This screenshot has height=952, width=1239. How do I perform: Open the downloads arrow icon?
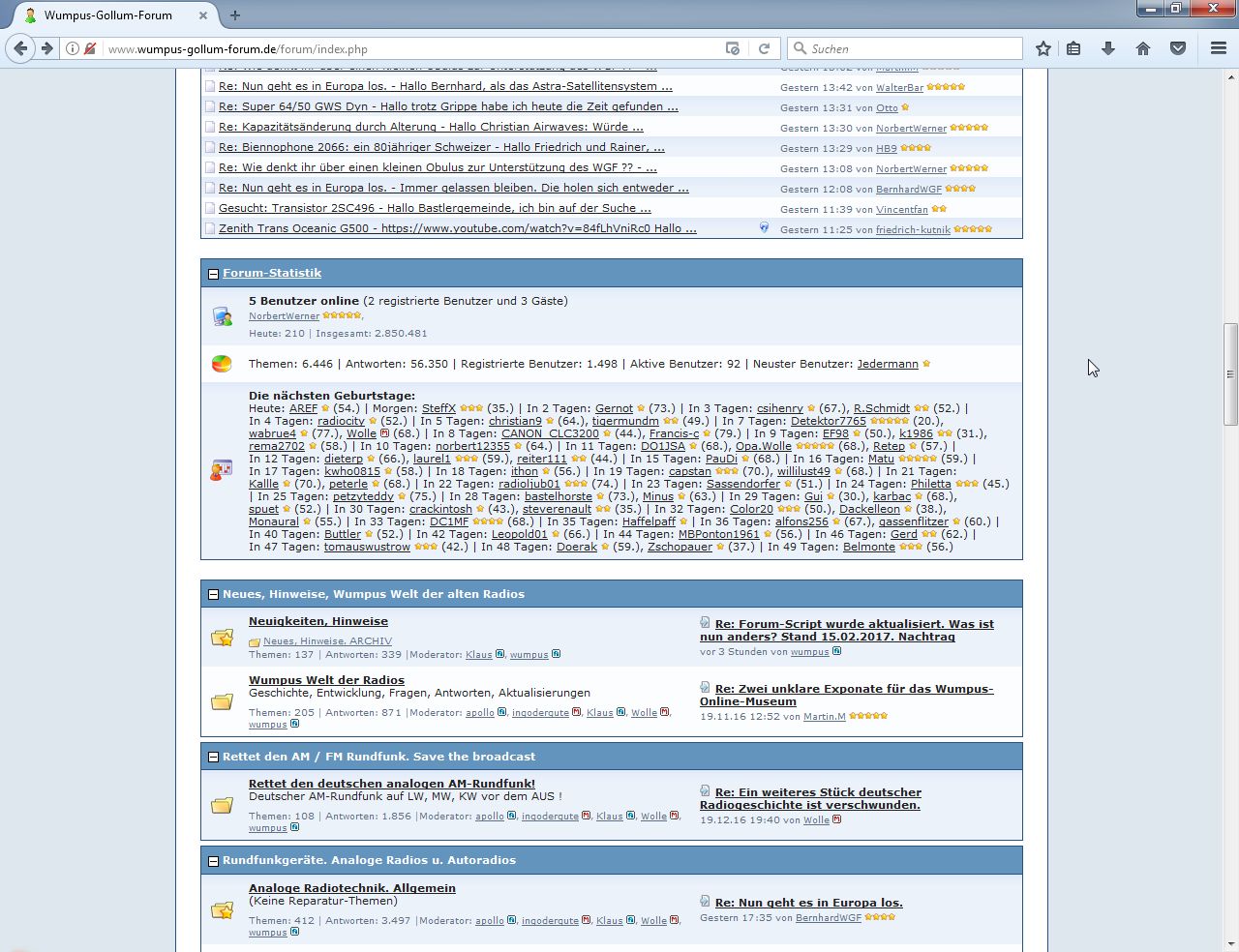tap(1108, 48)
